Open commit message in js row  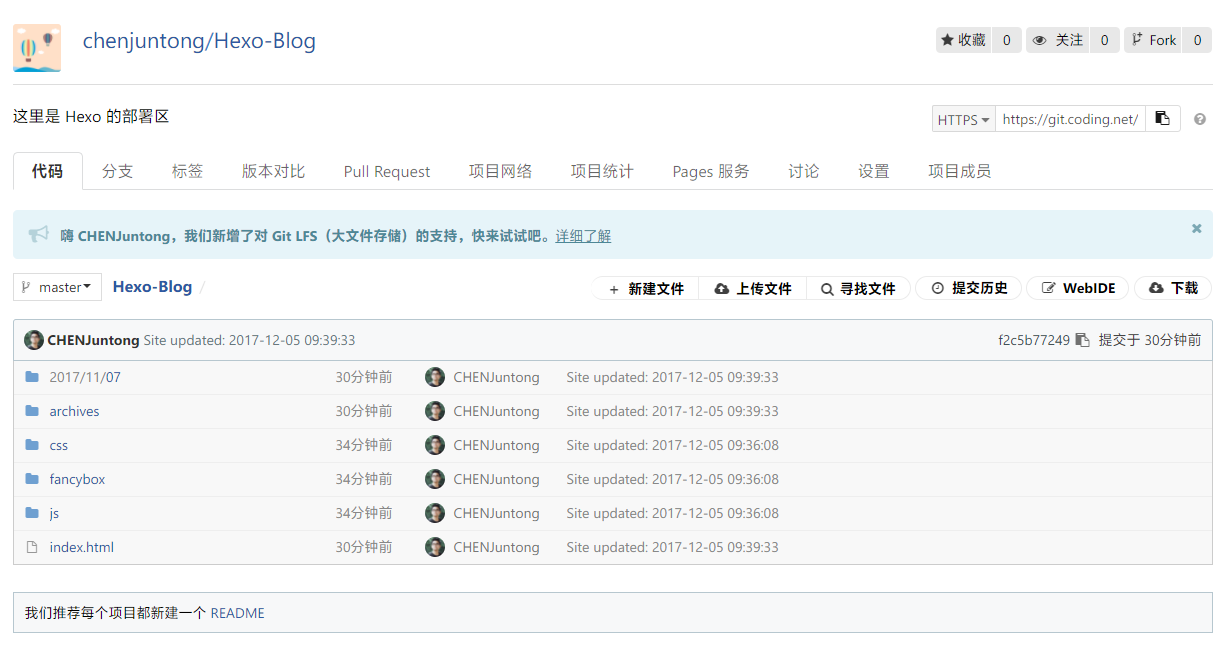(672, 513)
